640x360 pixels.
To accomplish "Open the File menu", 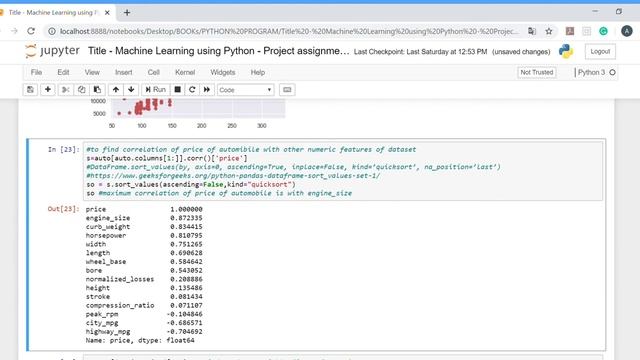I will (x=36, y=72).
